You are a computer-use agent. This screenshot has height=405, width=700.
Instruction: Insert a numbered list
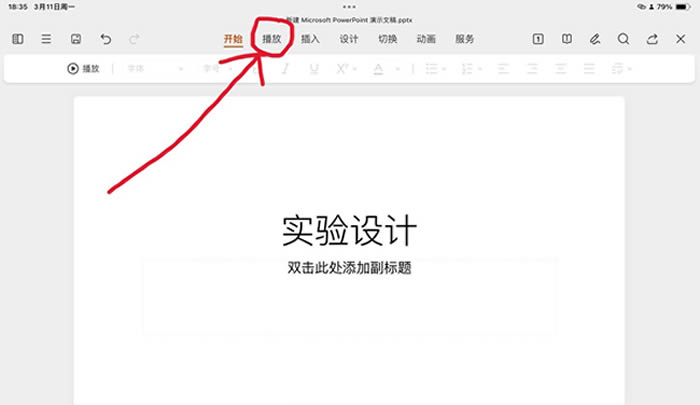pos(467,69)
